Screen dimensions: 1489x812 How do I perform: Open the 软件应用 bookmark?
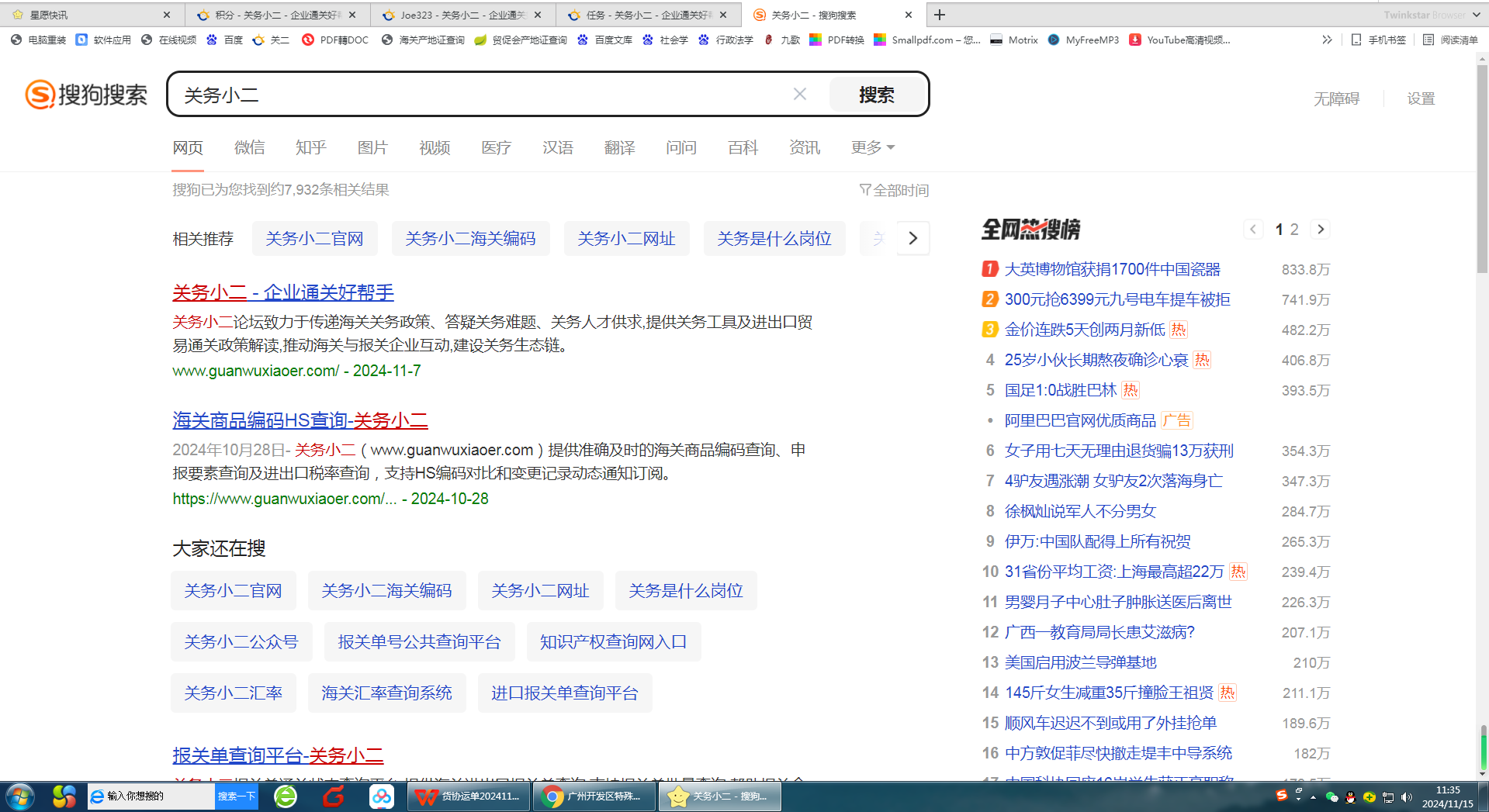coord(104,40)
